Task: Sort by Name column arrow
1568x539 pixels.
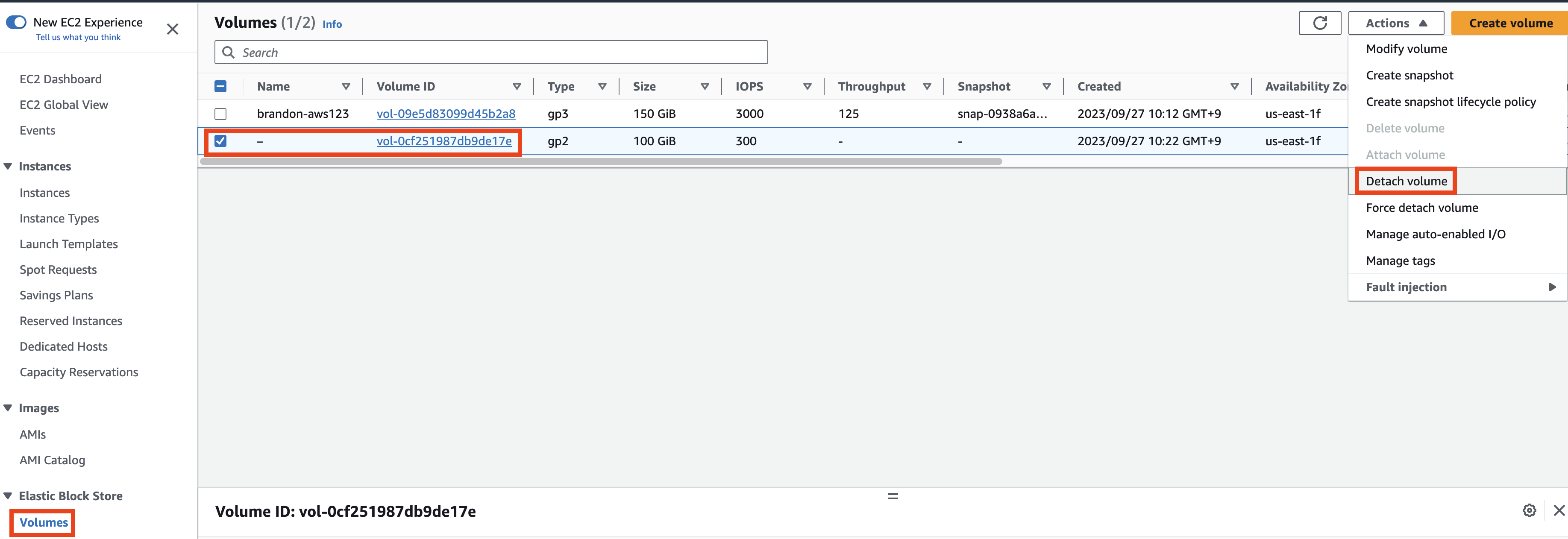Action: (346, 86)
